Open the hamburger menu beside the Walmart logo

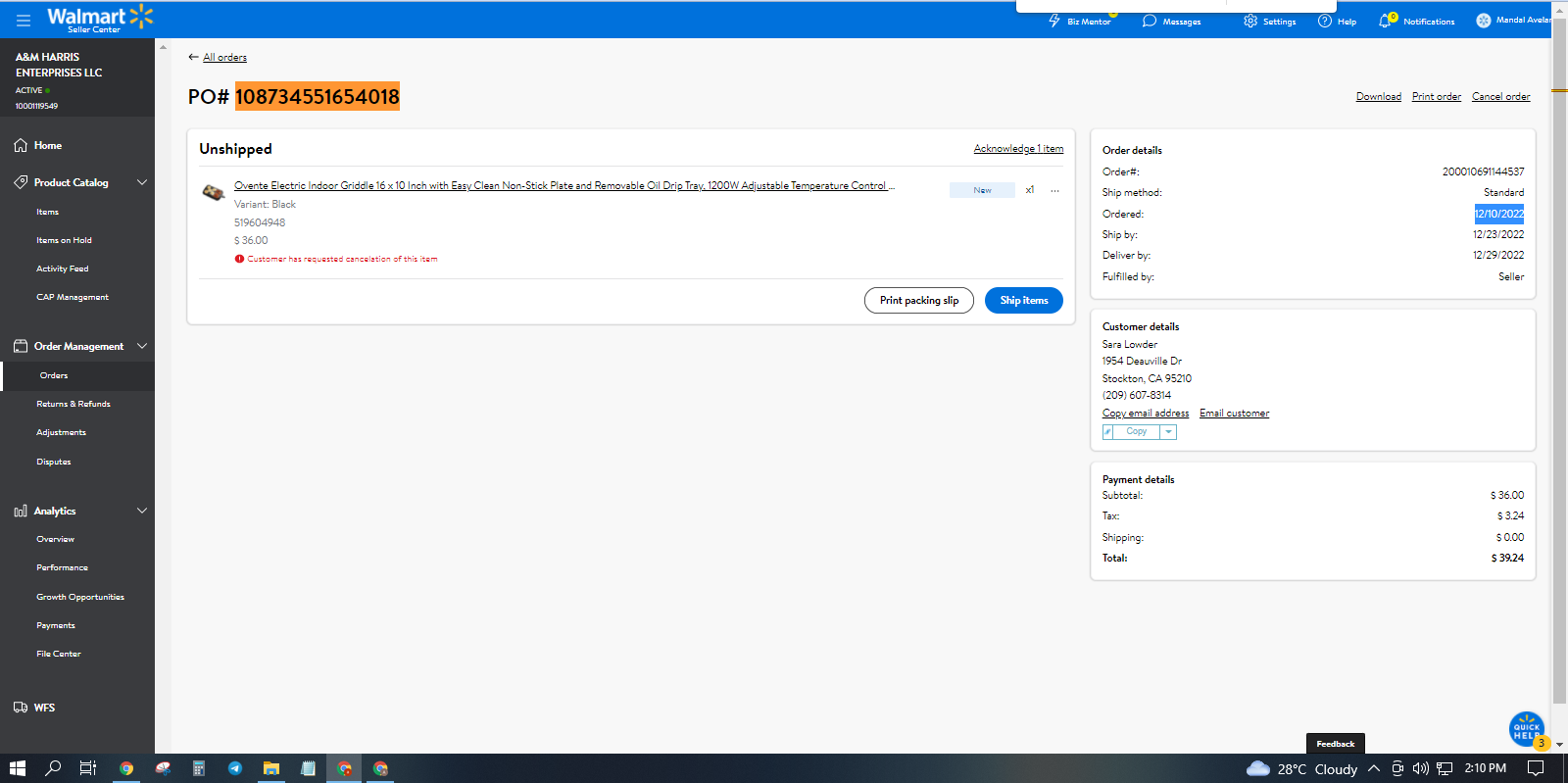click(x=24, y=20)
